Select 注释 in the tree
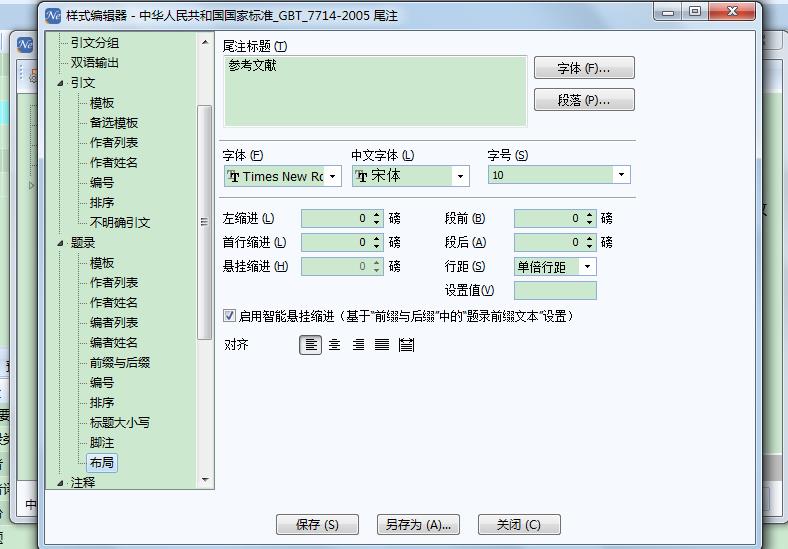The image size is (788, 549). 83,483
